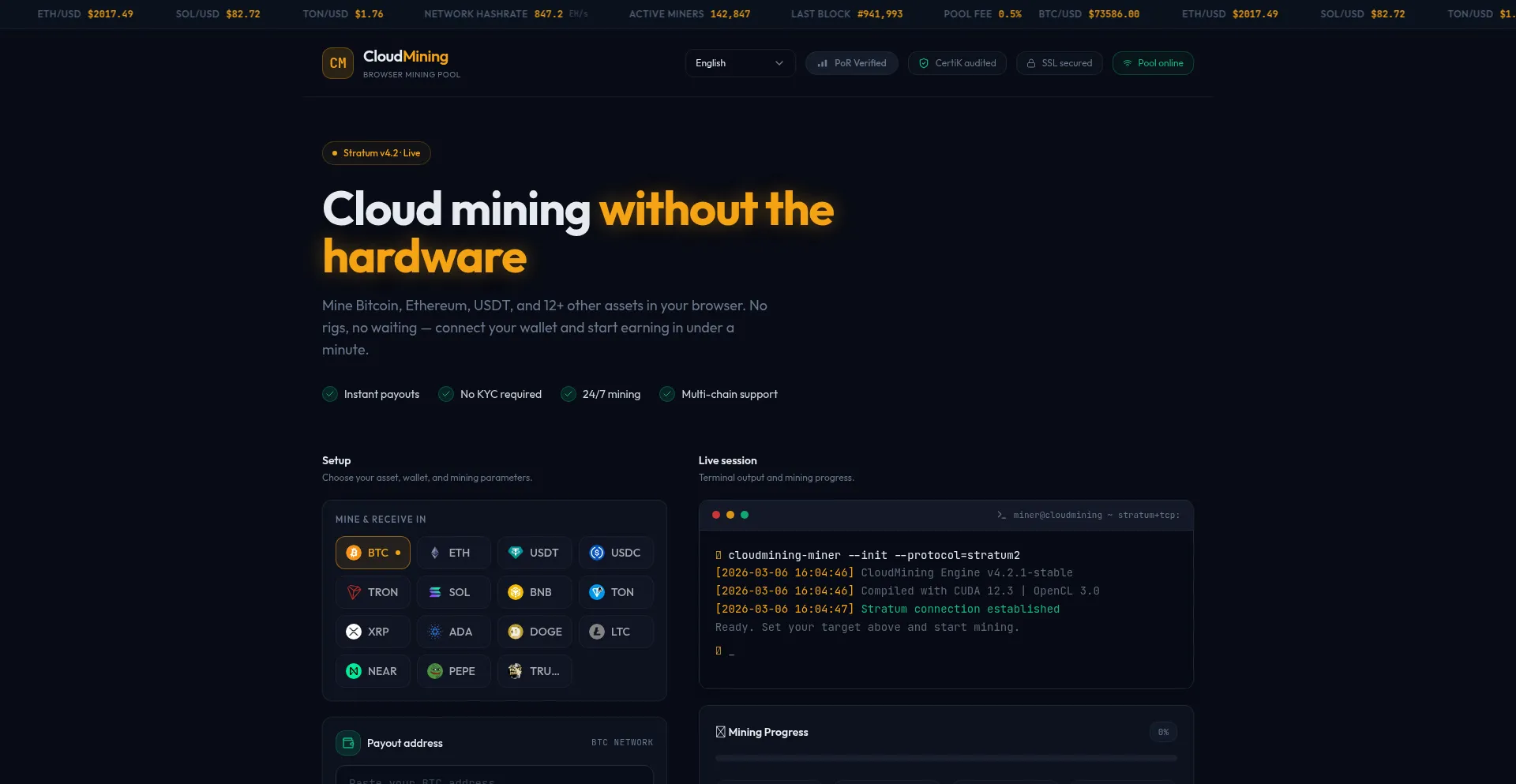Click the Cardano ADA icon
The width and height of the screenshot is (1516, 784).
tap(435, 632)
